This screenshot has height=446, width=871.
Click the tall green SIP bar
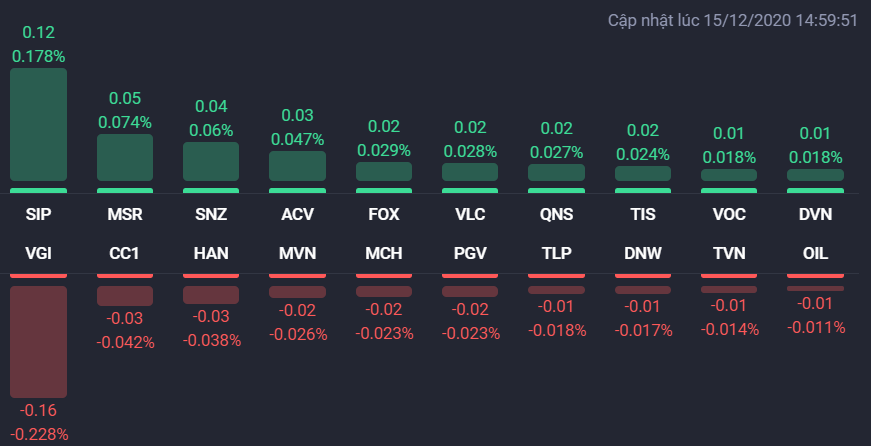38,125
